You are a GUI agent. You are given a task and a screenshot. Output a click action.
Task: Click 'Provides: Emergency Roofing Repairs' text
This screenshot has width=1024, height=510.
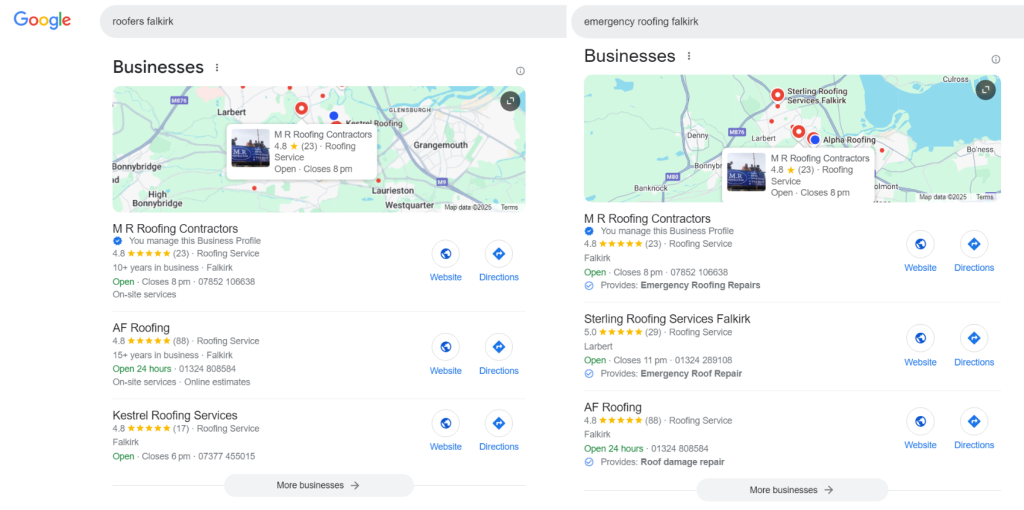coord(680,285)
